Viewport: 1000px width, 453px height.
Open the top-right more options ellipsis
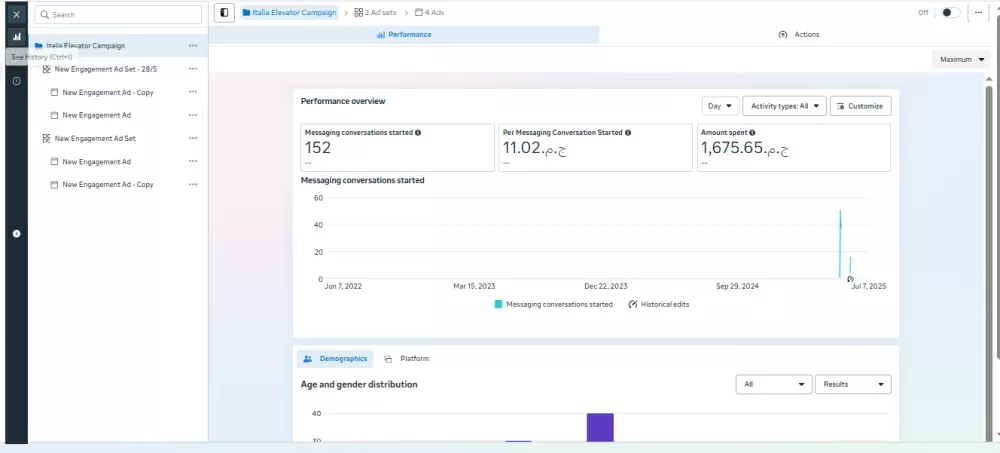point(978,12)
